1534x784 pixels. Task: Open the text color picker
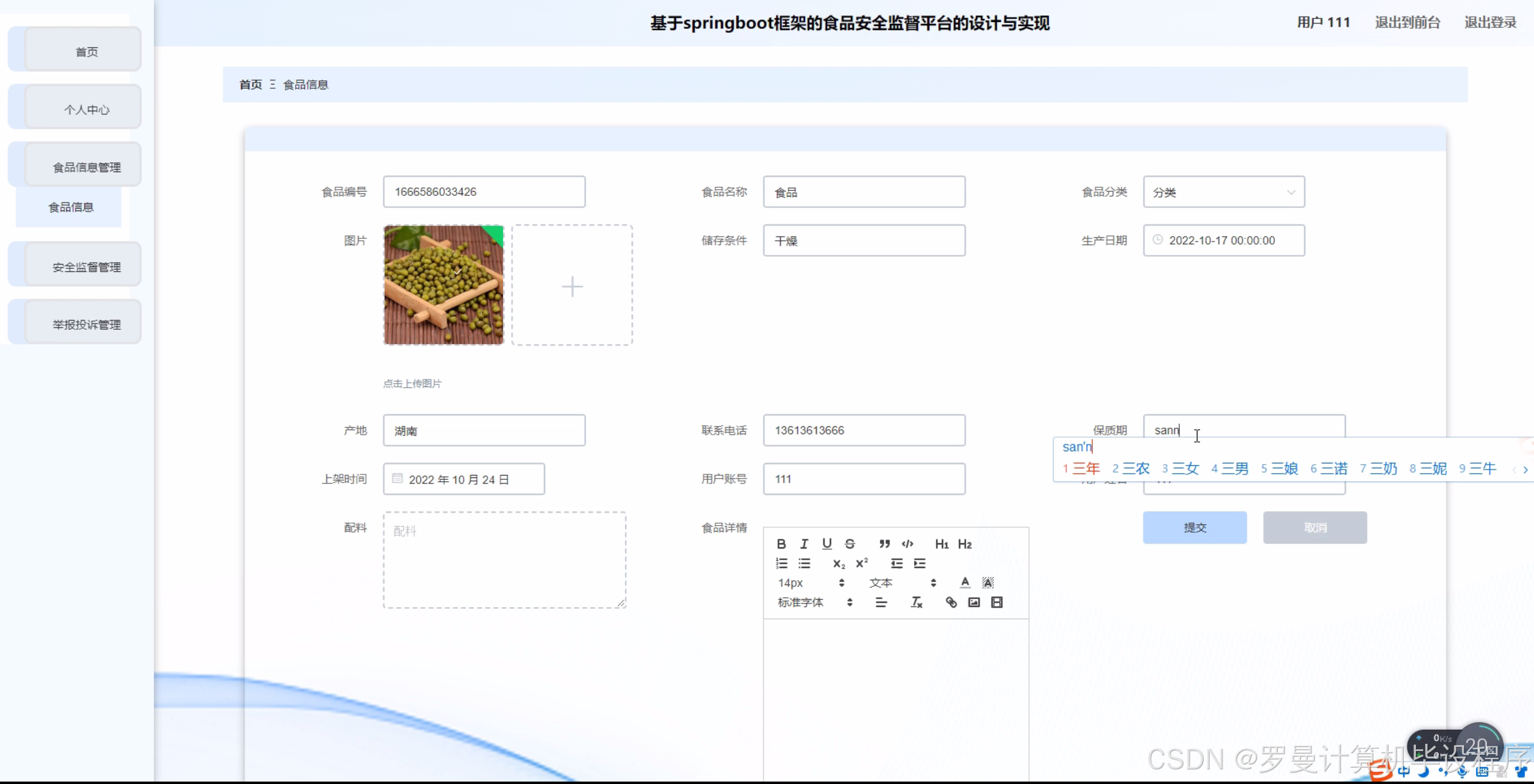point(964,583)
